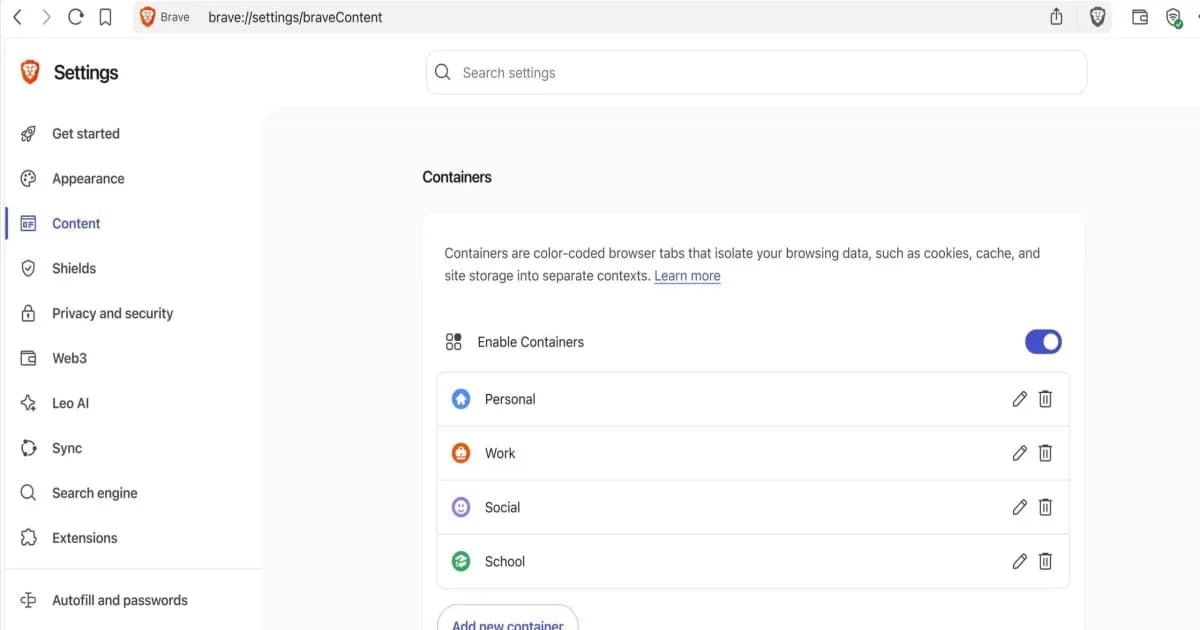Select the Social container name text
Screen dimensions: 1200x630
502,507
